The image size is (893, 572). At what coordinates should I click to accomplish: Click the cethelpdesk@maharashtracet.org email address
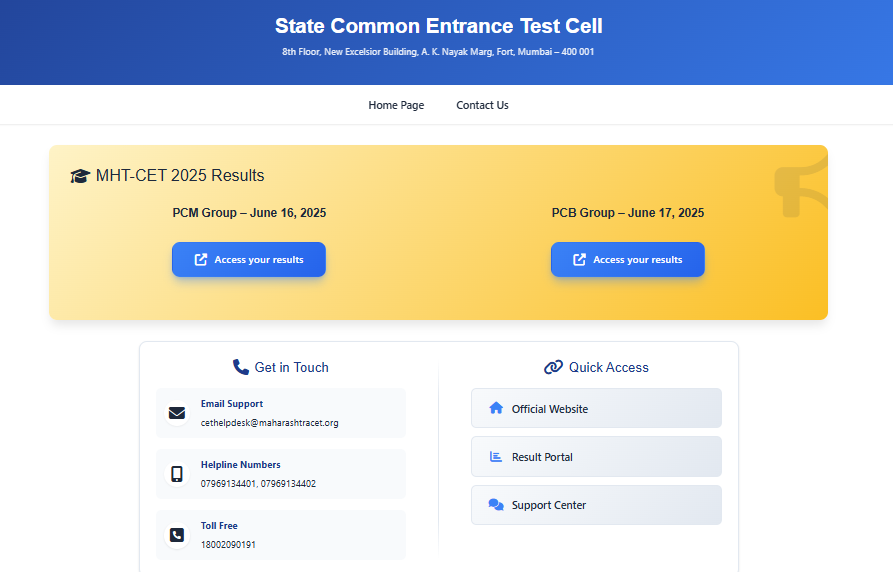point(269,423)
